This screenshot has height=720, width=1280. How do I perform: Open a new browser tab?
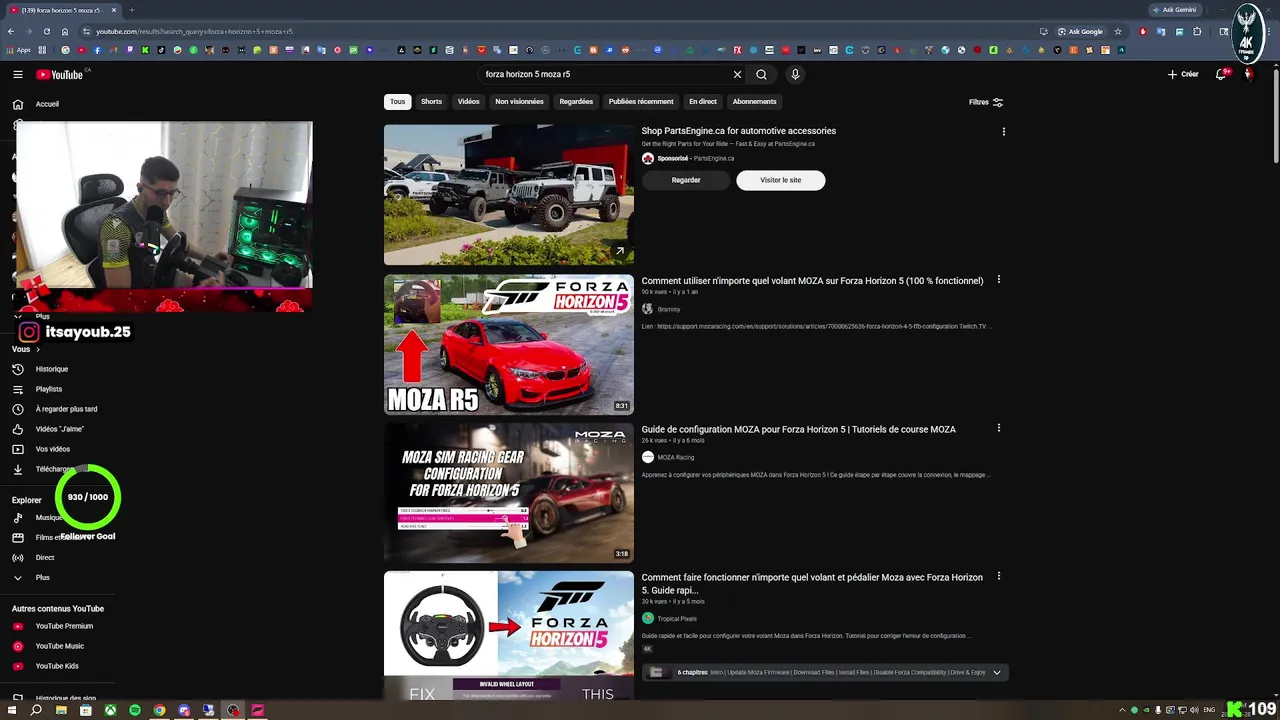click(x=131, y=10)
